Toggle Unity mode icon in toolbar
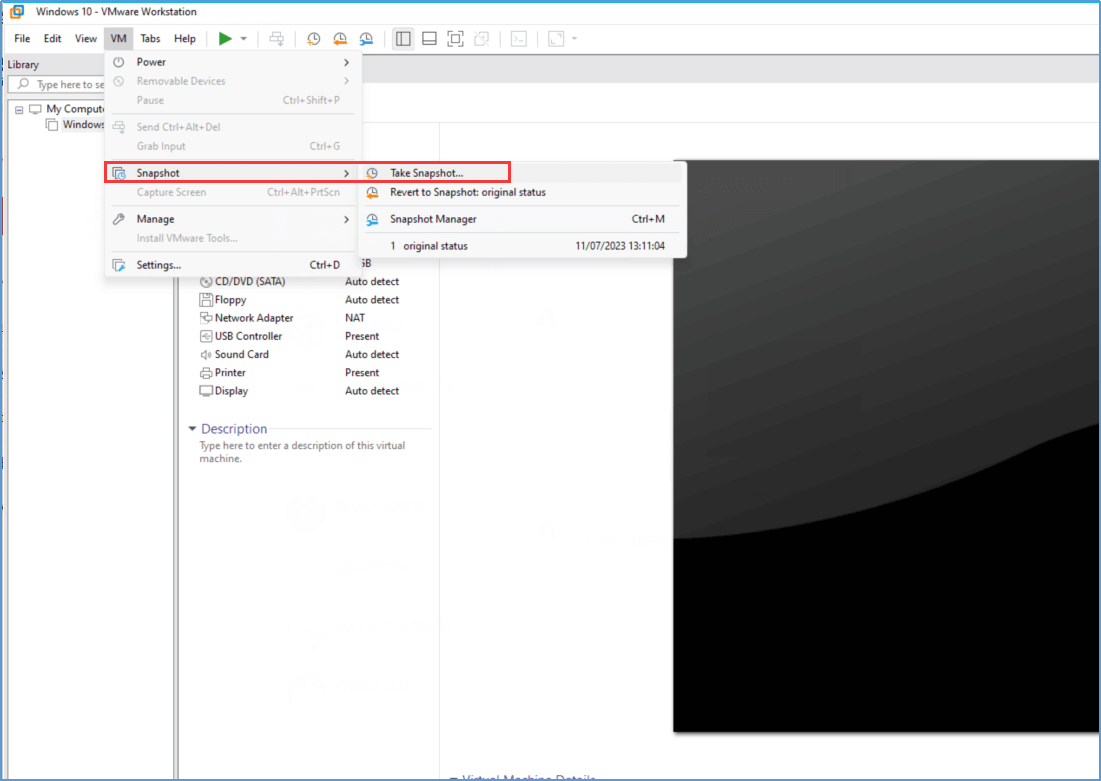The width and height of the screenshot is (1101, 781). (481, 38)
